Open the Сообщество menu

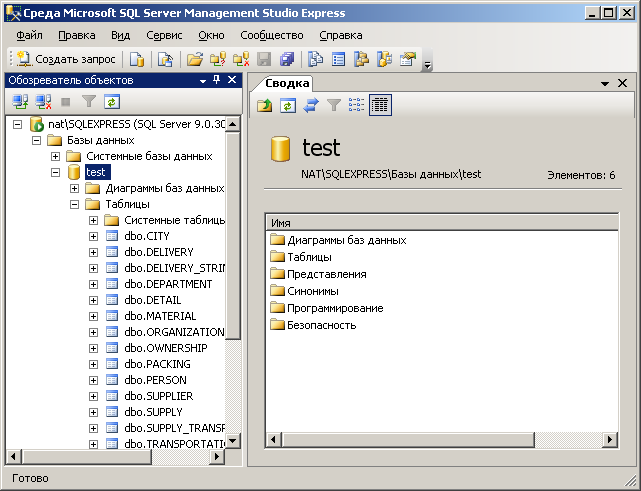[272, 36]
